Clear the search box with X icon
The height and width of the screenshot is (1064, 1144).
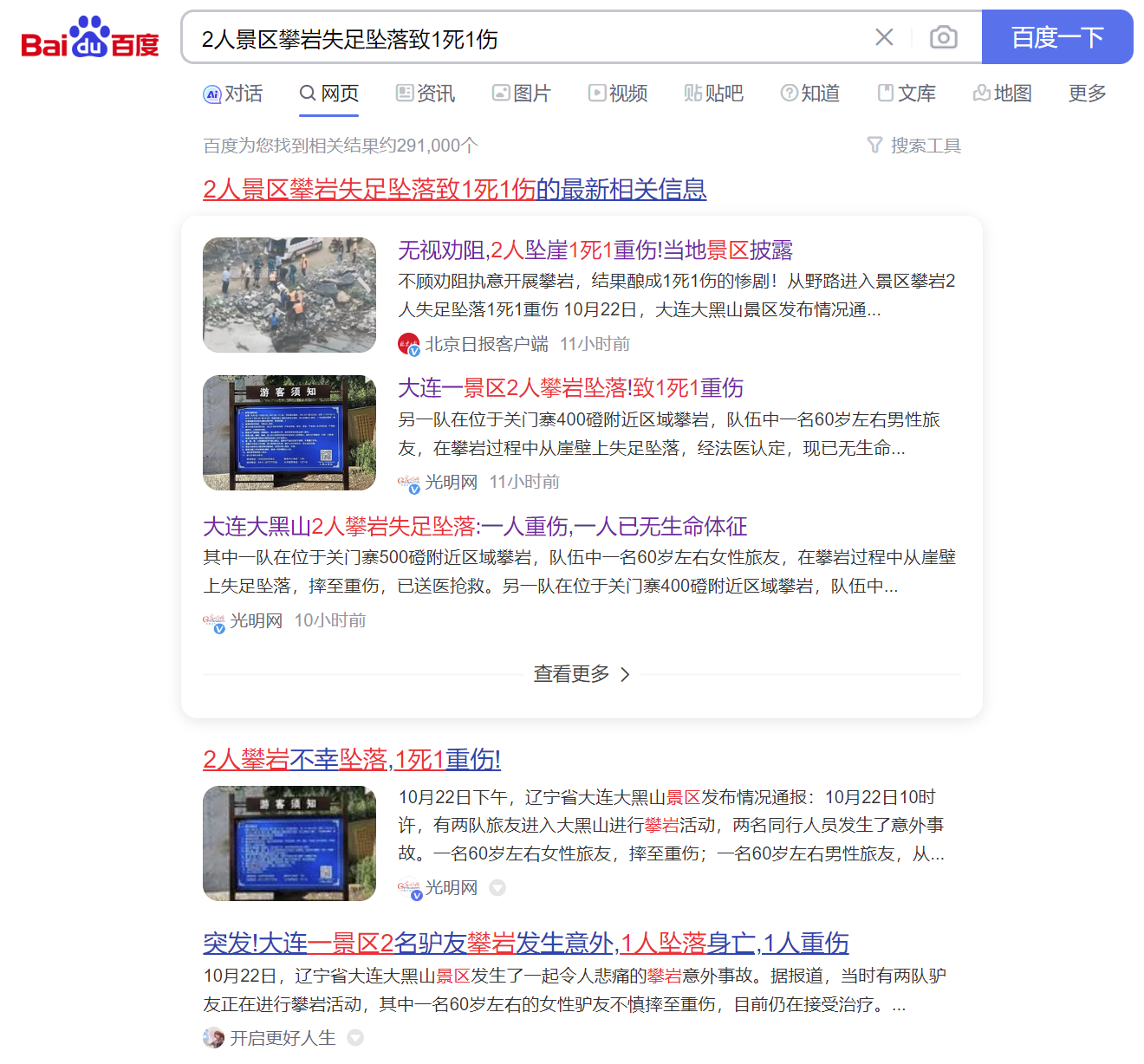click(x=884, y=37)
